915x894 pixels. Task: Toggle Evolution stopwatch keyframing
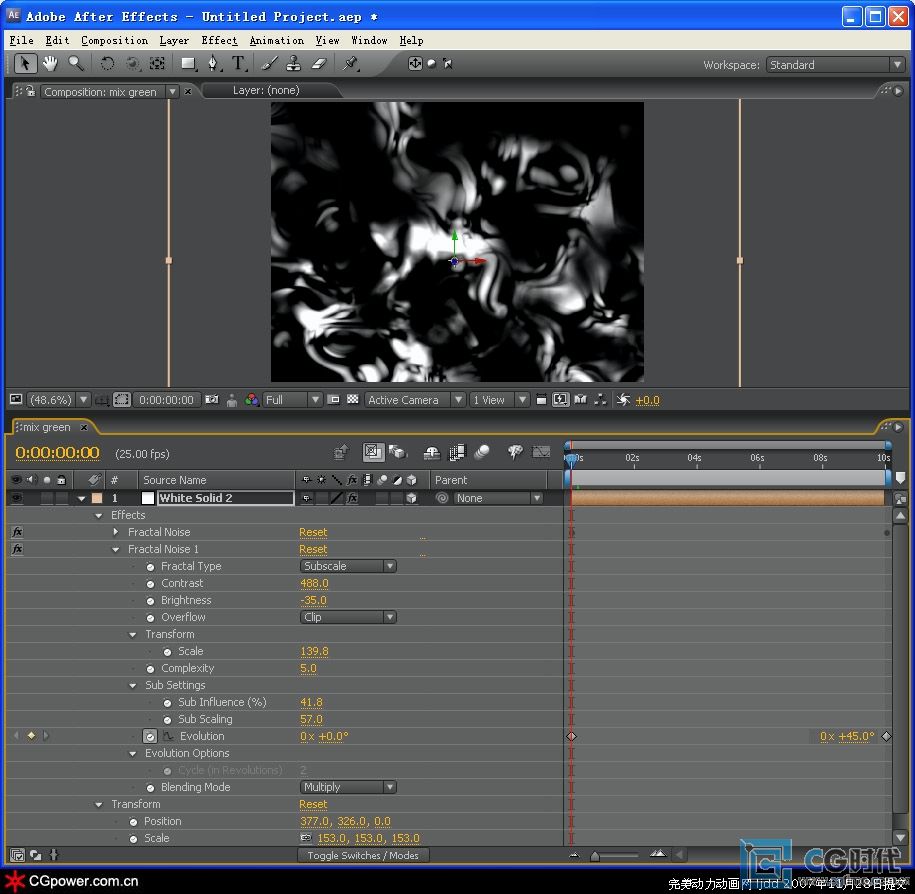tap(150, 736)
